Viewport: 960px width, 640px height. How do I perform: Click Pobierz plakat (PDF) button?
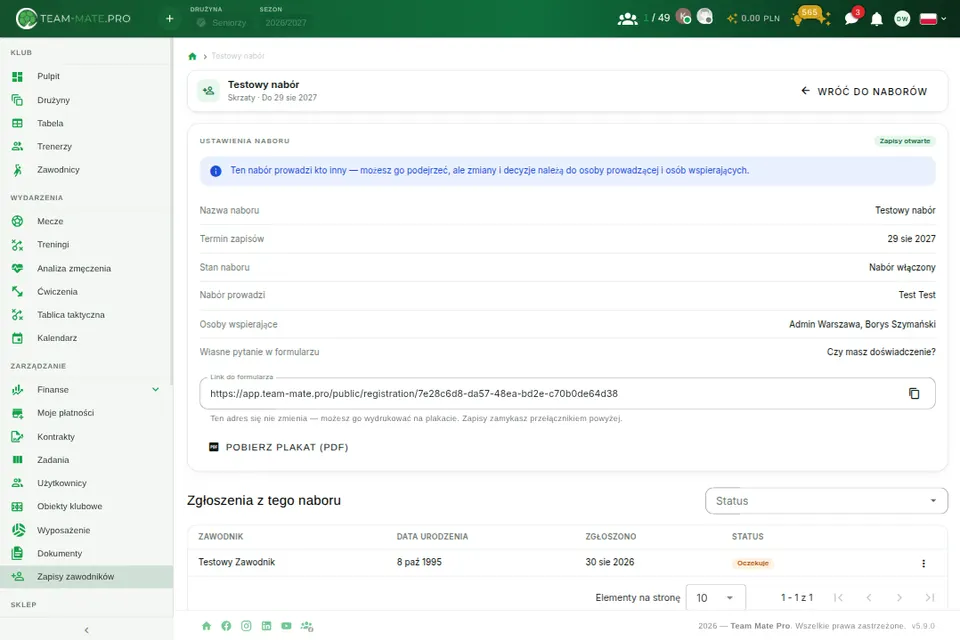pos(279,447)
